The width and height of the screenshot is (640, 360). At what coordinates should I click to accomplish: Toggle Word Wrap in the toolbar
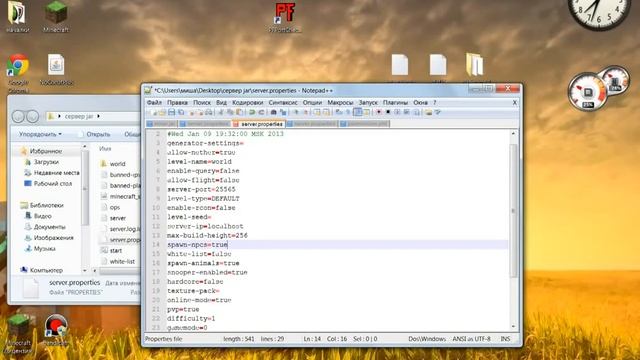point(338,112)
